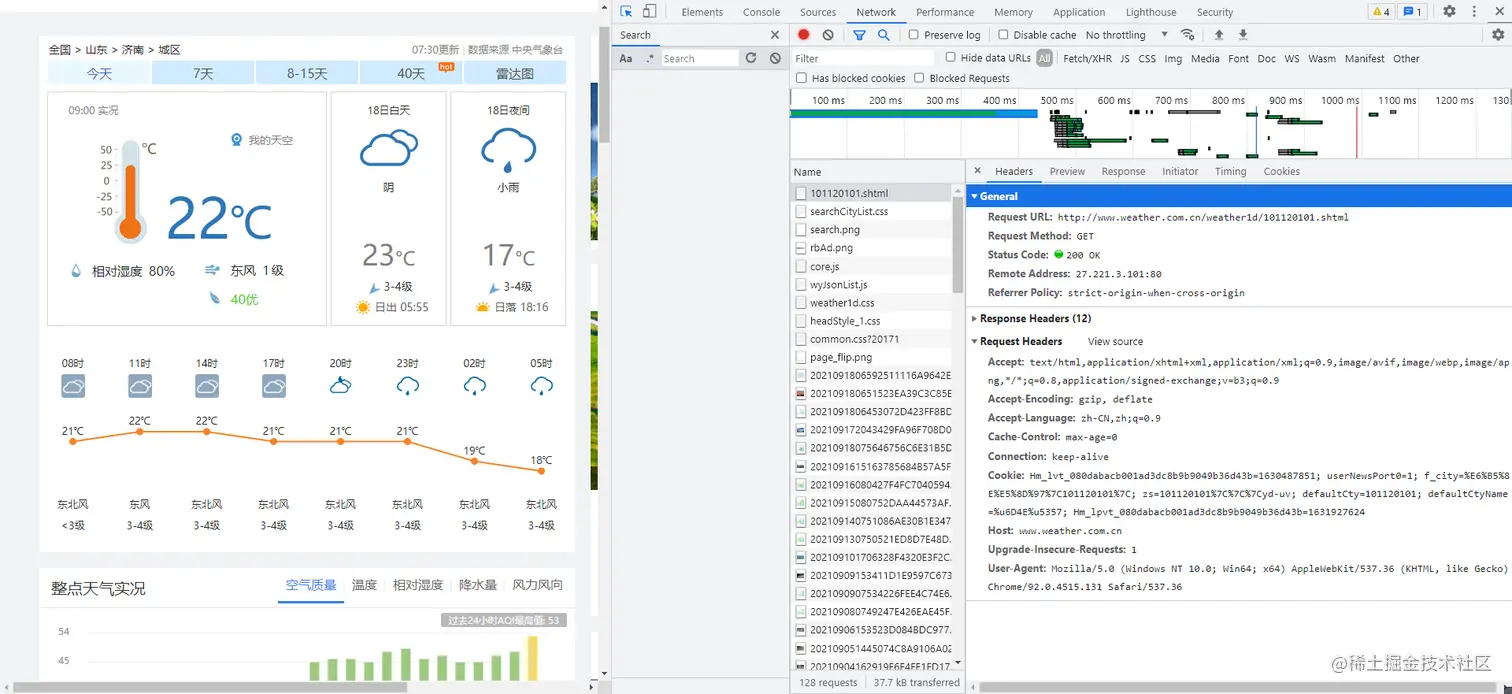Toggle the device toolbar icon
This screenshot has height=694, width=1512.
tap(650, 12)
